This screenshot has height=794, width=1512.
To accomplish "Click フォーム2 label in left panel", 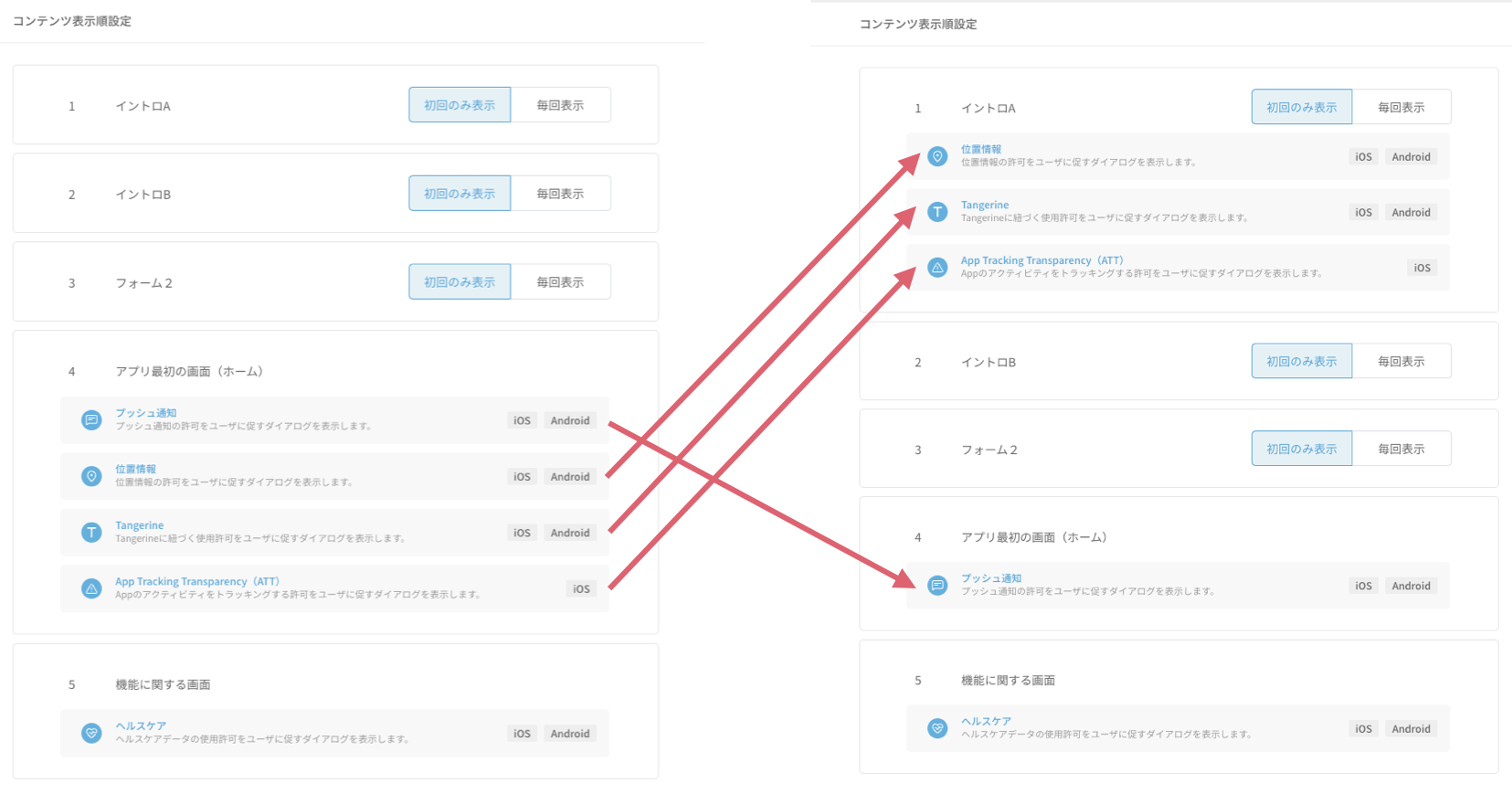I will (x=143, y=283).
